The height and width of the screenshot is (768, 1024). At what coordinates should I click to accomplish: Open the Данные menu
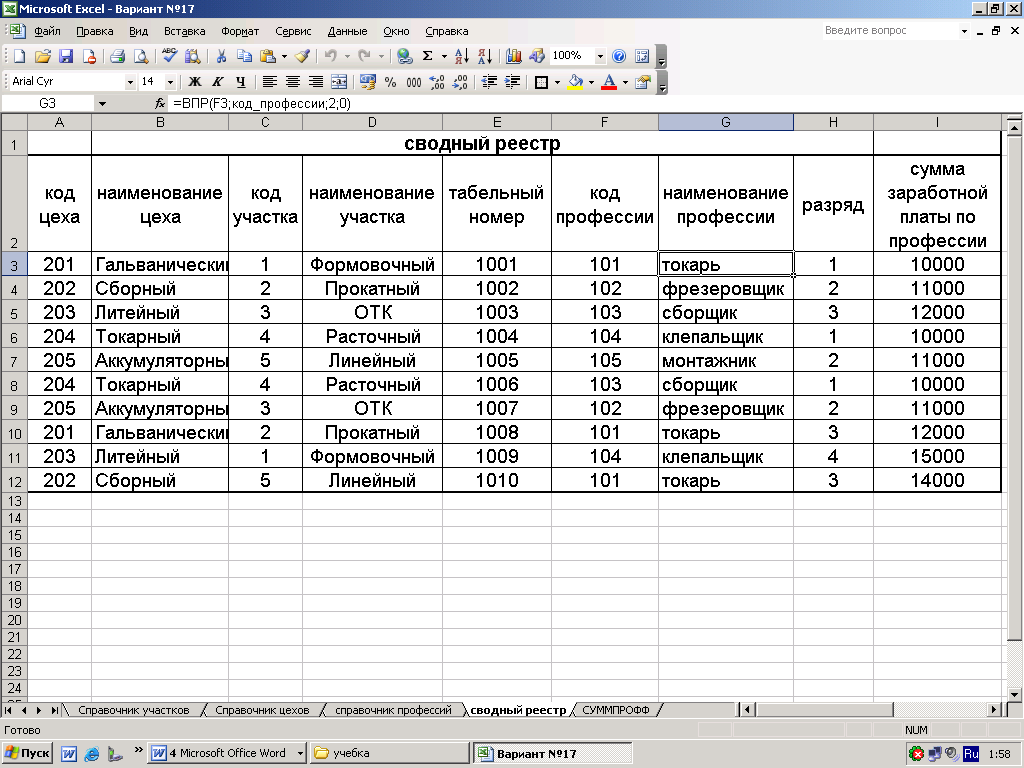tap(347, 31)
